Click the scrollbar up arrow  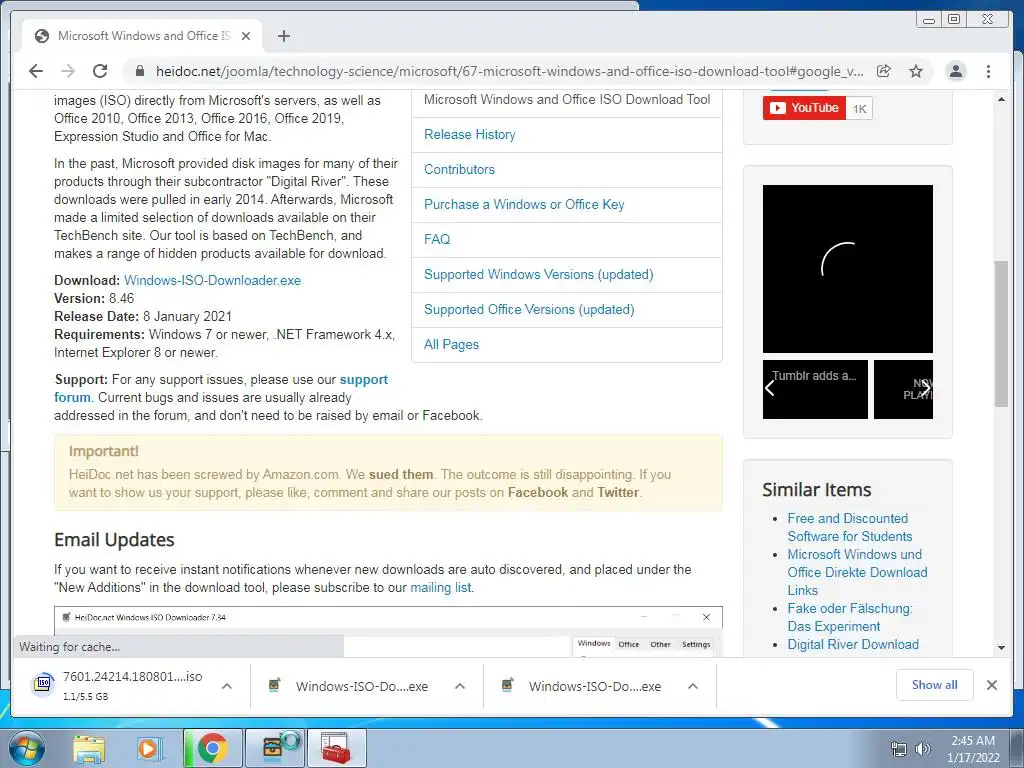[1000, 99]
